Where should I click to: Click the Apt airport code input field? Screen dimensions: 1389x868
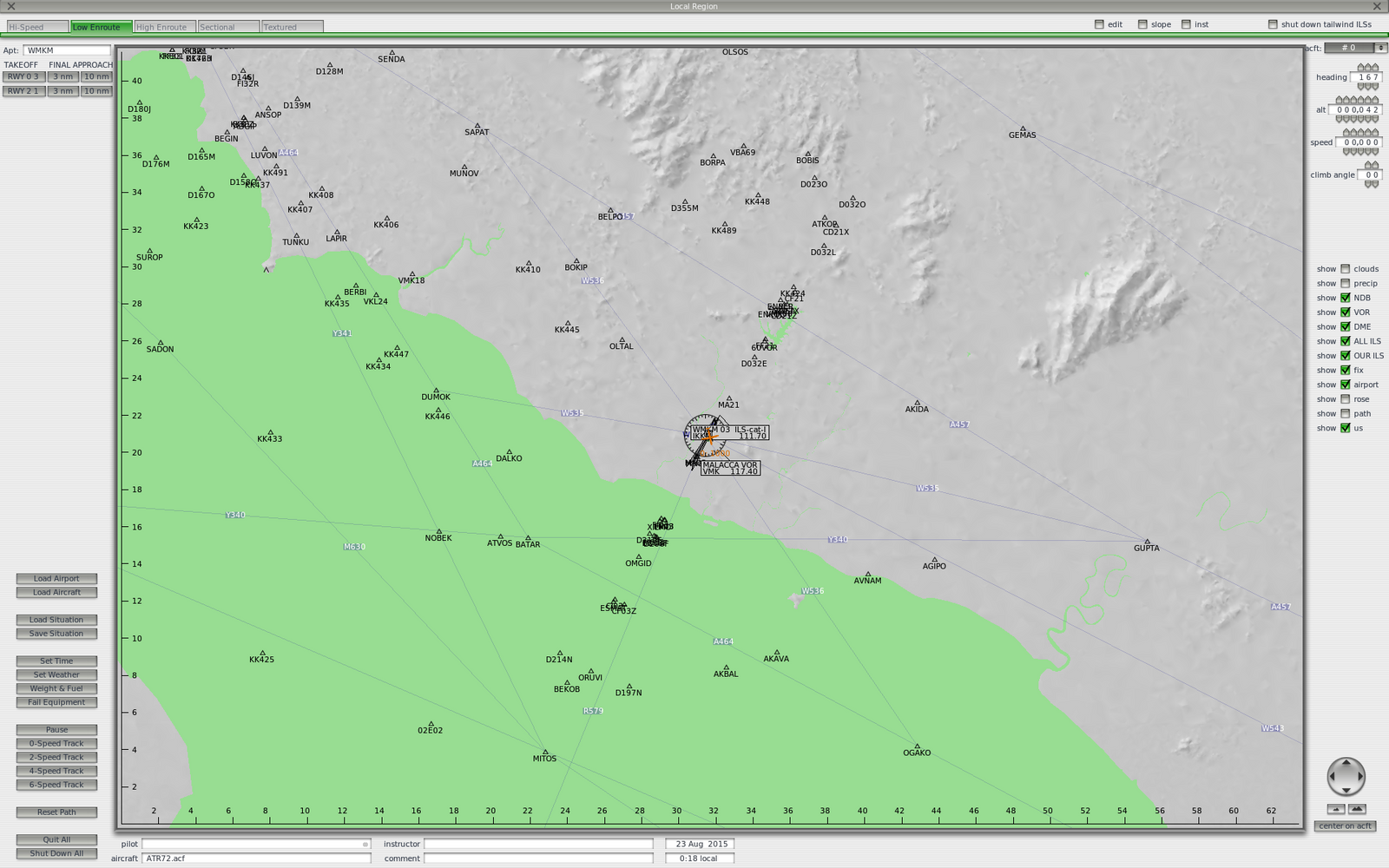click(67, 50)
